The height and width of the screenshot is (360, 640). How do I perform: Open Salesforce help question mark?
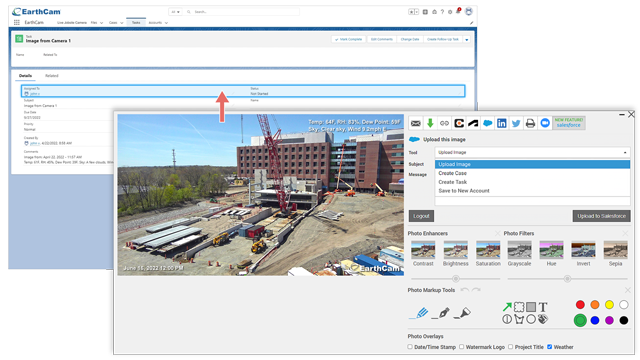pyautogui.click(x=442, y=12)
